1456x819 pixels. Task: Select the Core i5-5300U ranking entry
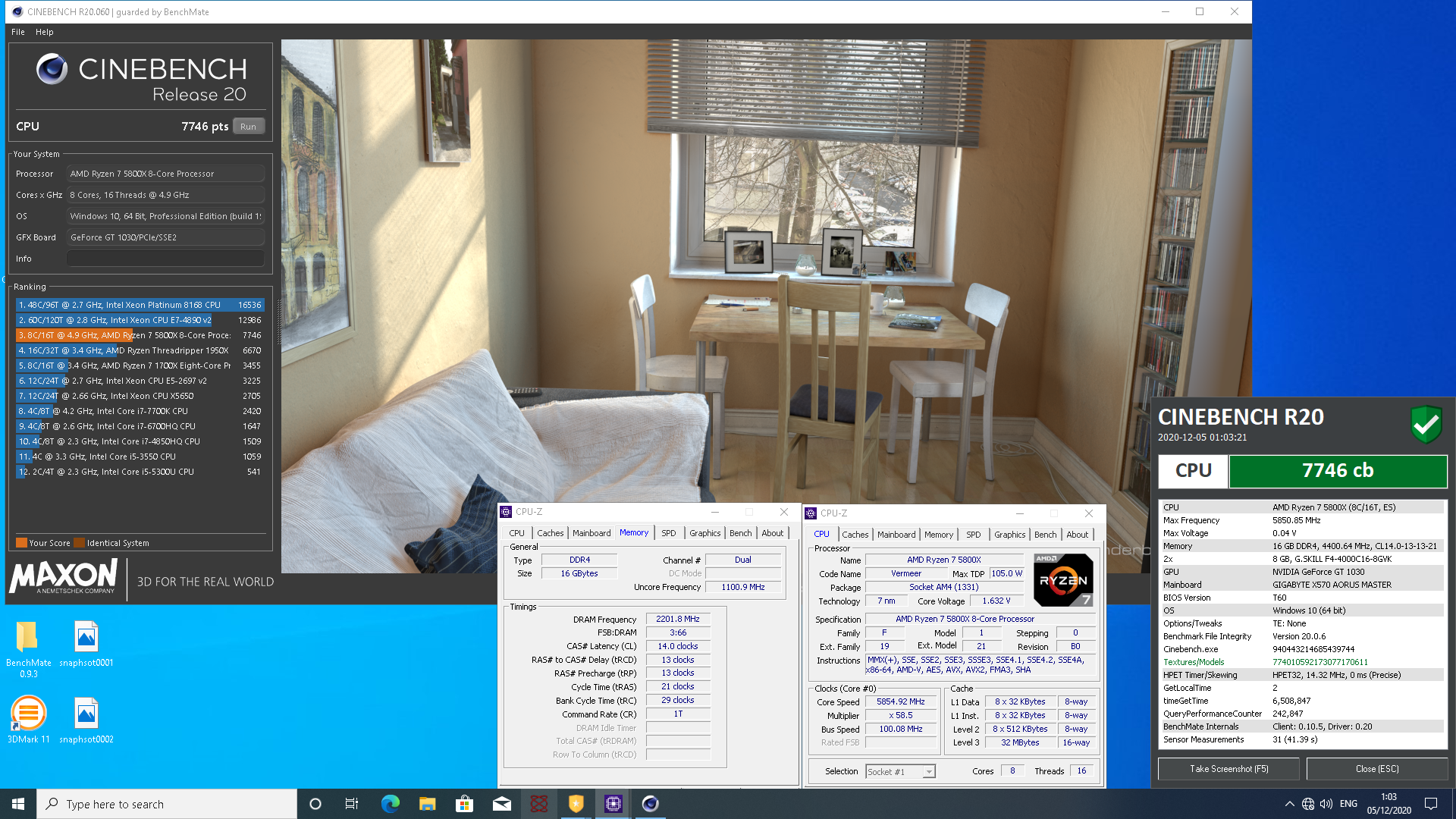[140, 472]
